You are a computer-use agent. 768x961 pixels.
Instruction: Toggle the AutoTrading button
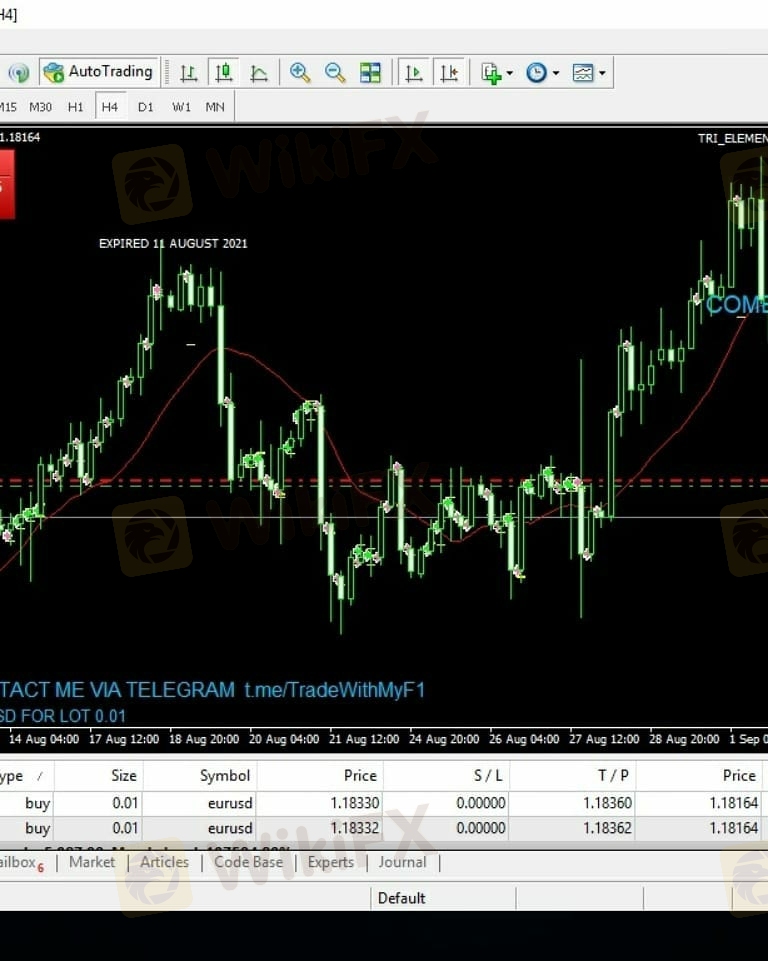pyautogui.click(x=98, y=72)
